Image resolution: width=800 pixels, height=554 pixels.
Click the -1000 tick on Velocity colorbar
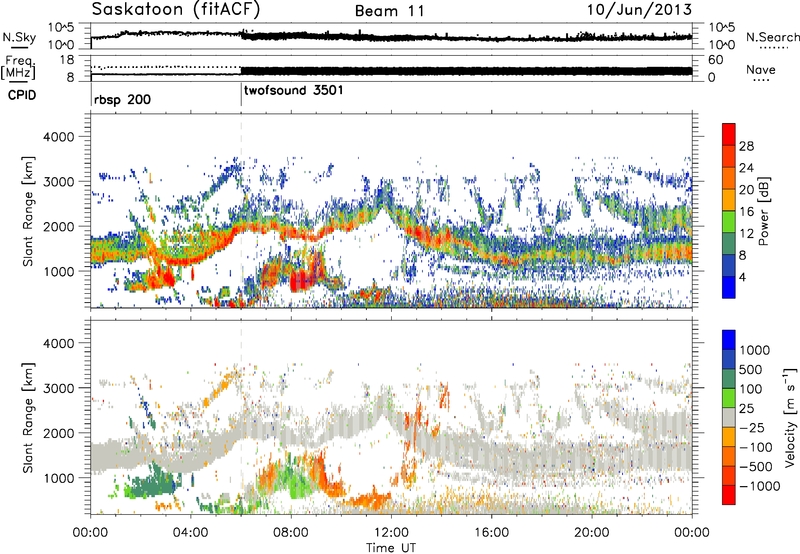(760, 486)
